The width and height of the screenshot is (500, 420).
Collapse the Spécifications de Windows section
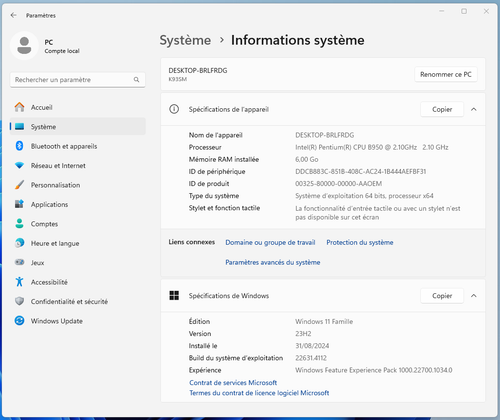coord(474,296)
